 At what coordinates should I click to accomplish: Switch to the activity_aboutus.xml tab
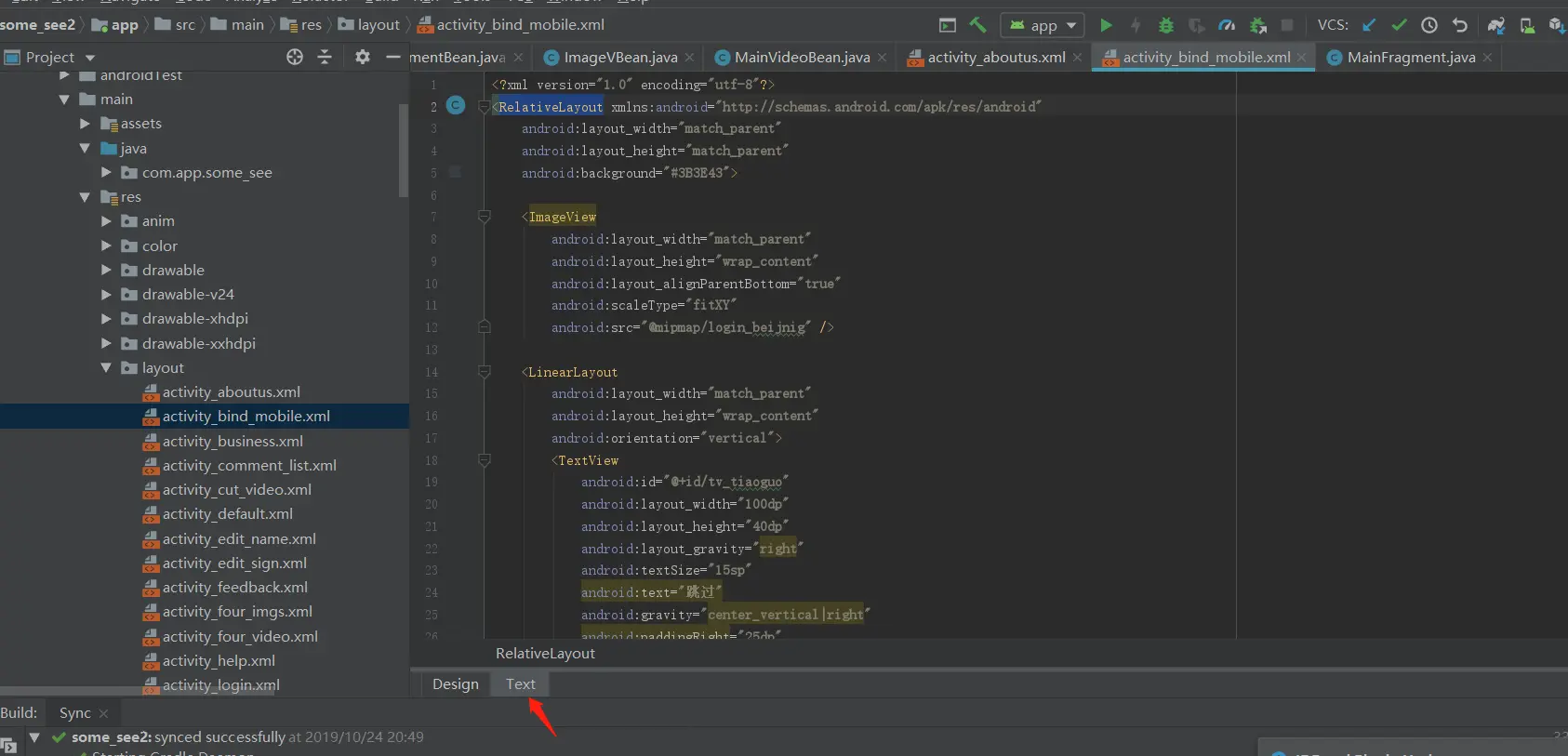click(995, 57)
